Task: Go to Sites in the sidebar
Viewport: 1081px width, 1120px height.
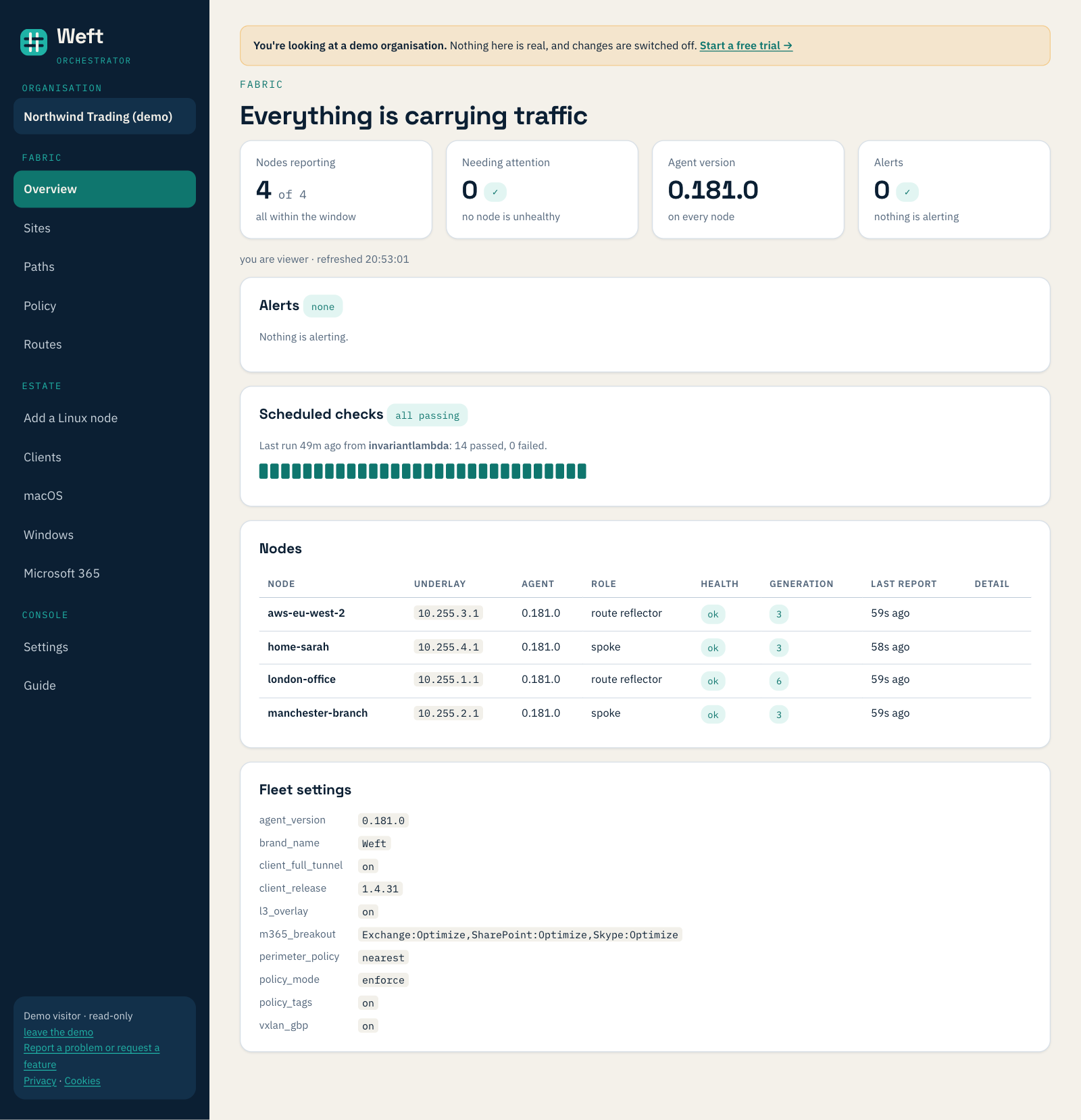Action: pyautogui.click(x=105, y=228)
